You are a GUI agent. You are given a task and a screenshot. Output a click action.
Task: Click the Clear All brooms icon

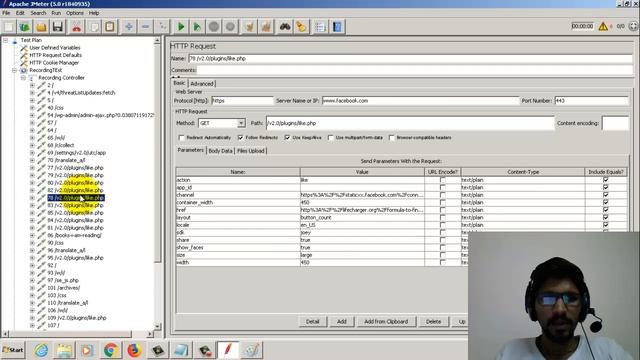click(266, 27)
